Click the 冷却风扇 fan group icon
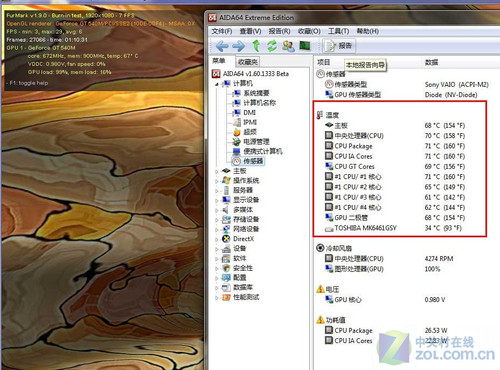 (x=320, y=248)
